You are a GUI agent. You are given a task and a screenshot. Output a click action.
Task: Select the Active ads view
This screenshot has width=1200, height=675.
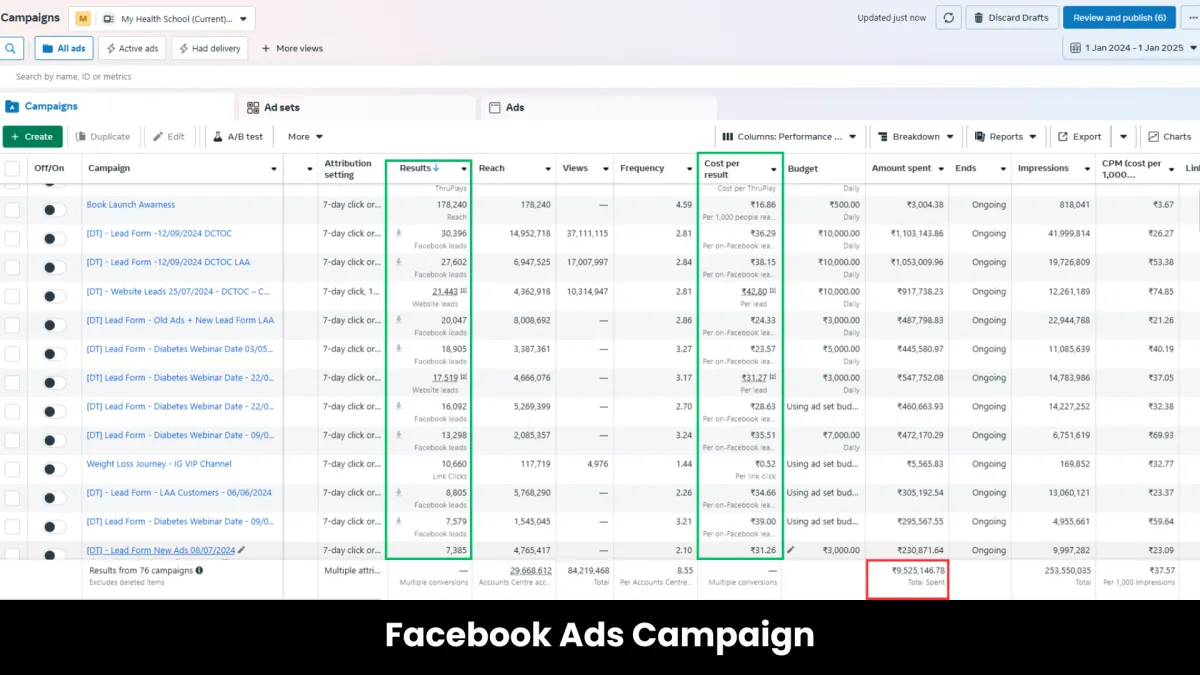(x=132, y=48)
